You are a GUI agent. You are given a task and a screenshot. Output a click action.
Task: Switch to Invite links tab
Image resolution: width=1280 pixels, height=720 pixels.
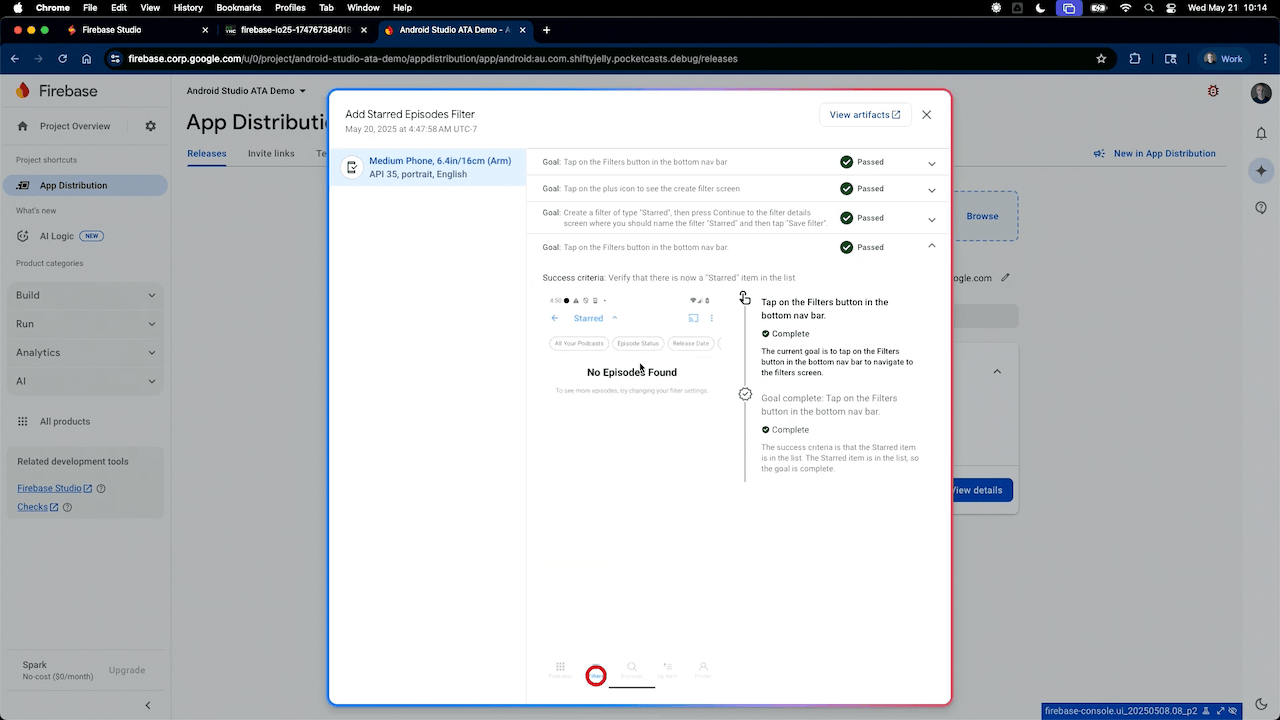coord(271,154)
